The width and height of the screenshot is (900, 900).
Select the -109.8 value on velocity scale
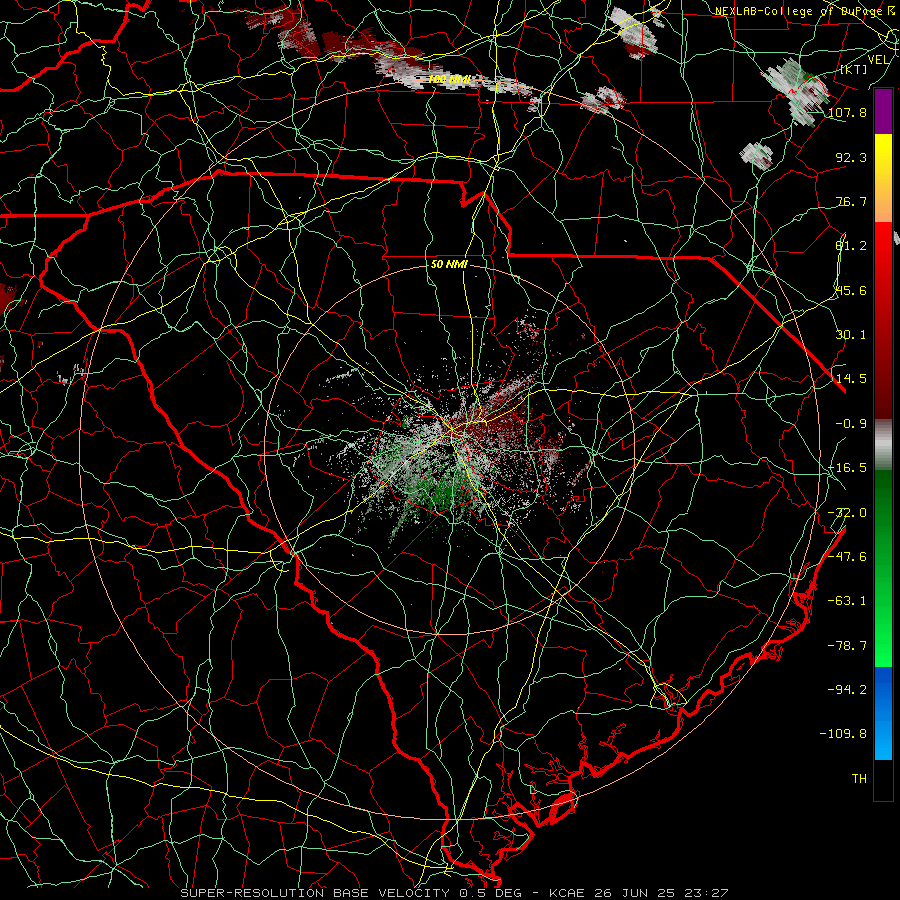pyautogui.click(x=844, y=734)
